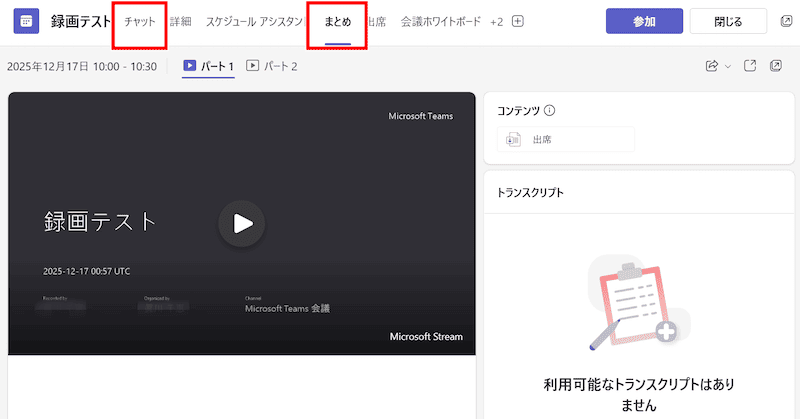Expand the share options chevron
Viewport: 800px width, 419px height.
click(x=728, y=67)
